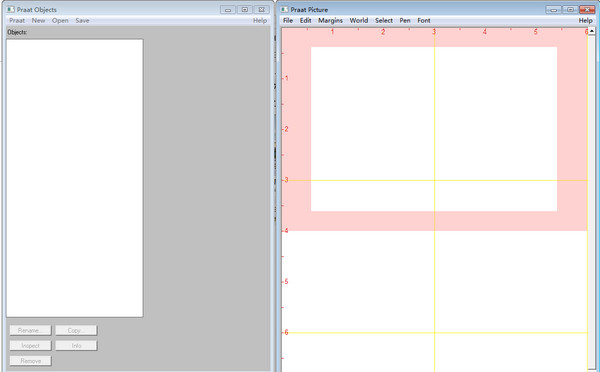The image size is (600, 372).
Task: Open Help in the Praat Picture window
Action: 585,21
